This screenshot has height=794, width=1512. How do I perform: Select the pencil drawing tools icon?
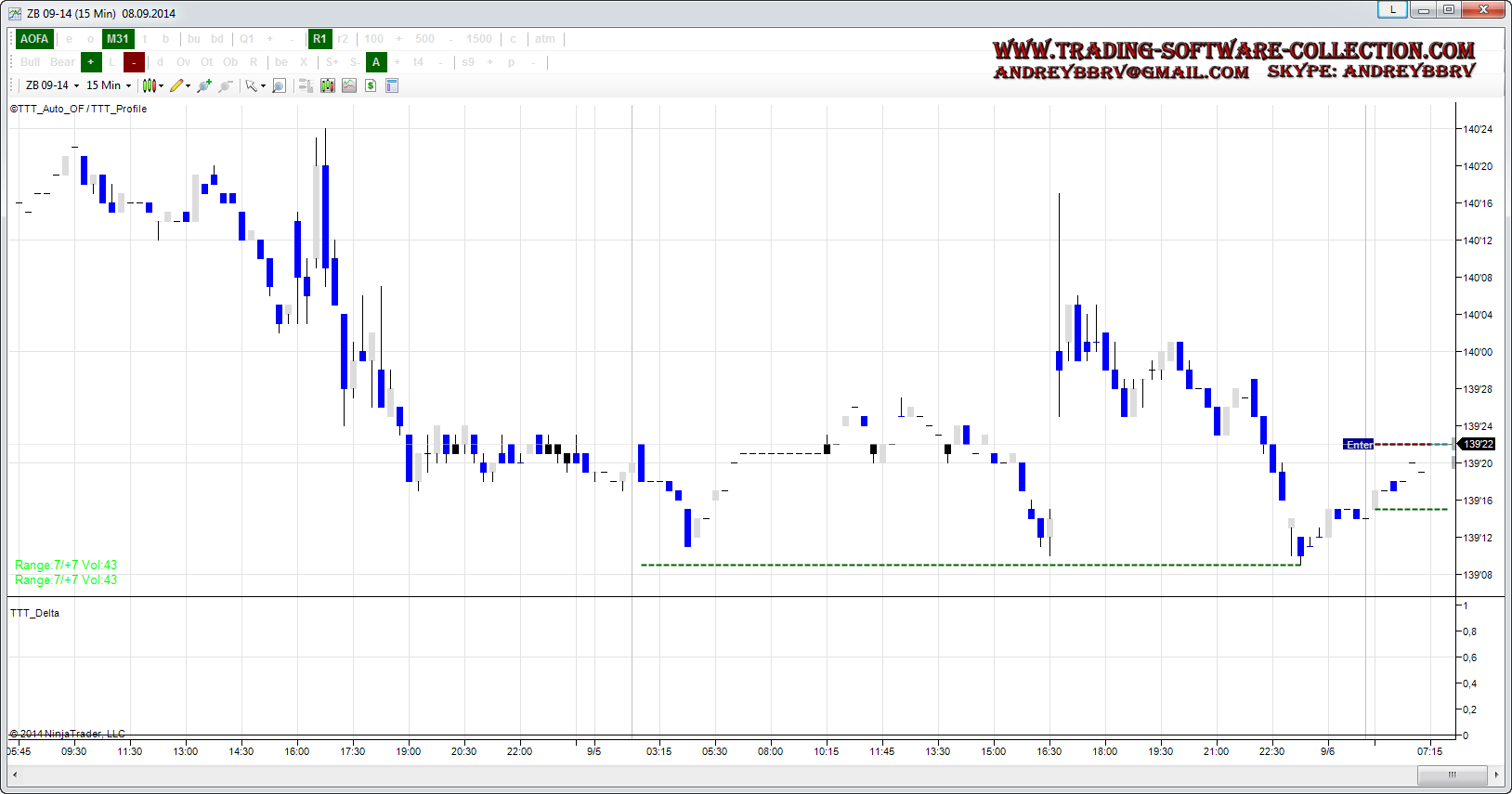tap(176, 85)
